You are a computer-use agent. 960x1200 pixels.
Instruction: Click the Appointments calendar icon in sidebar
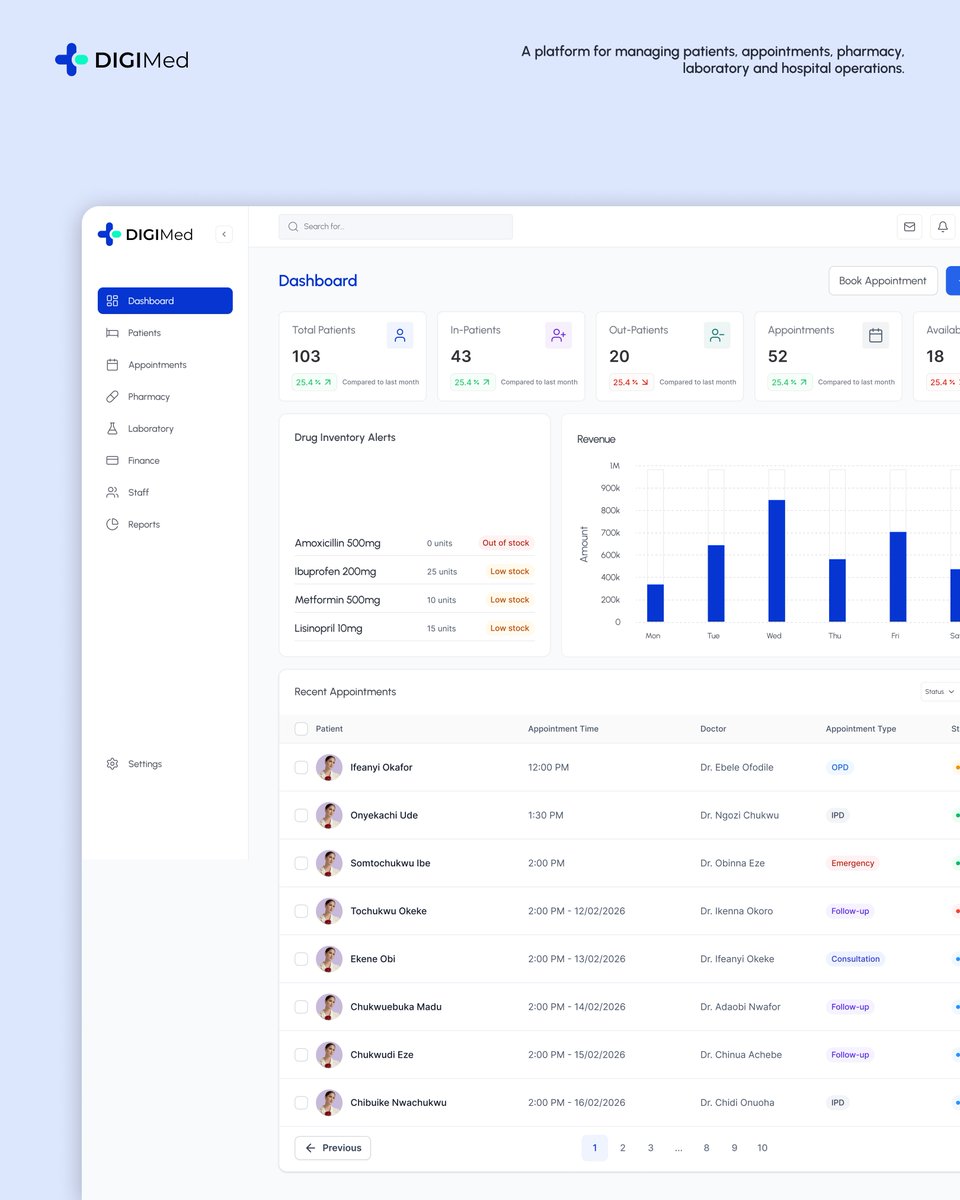pyautogui.click(x=112, y=365)
